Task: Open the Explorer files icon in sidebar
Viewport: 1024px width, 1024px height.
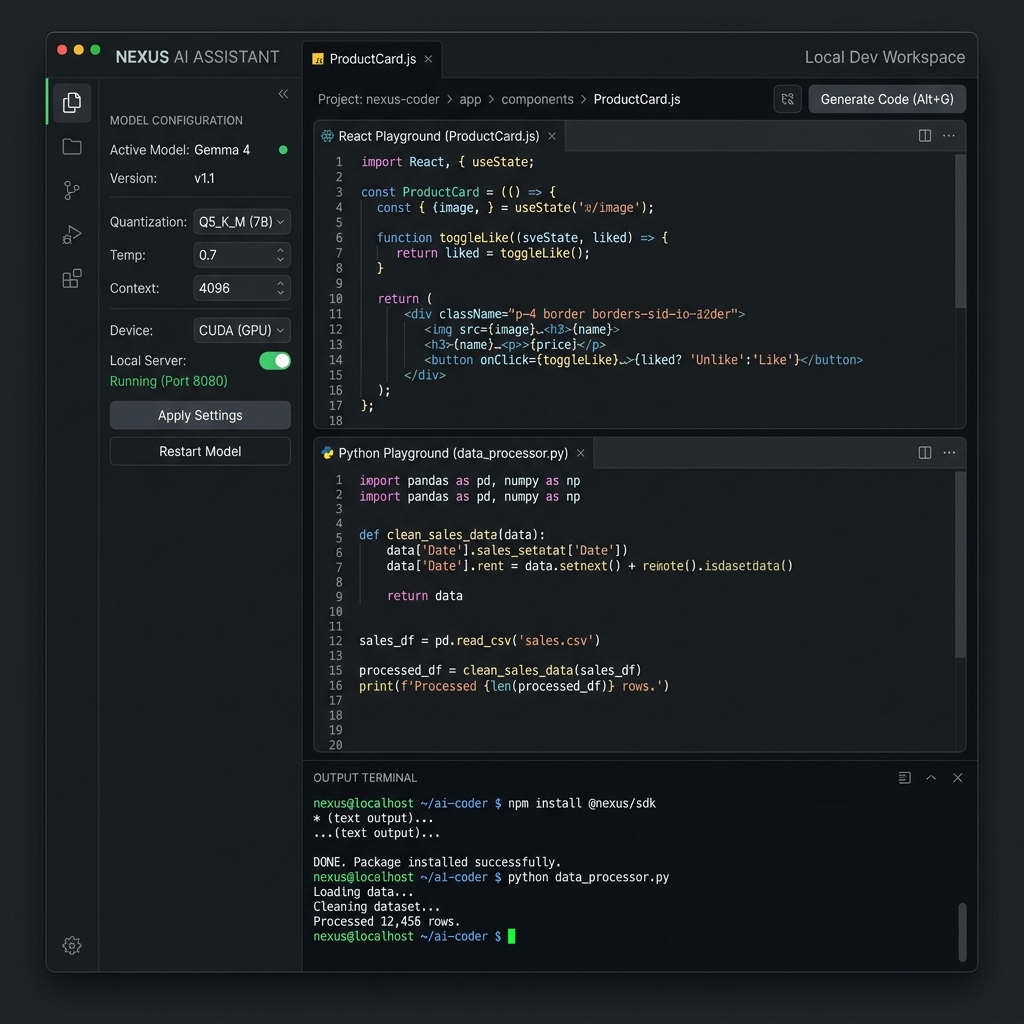Action: coord(72,103)
